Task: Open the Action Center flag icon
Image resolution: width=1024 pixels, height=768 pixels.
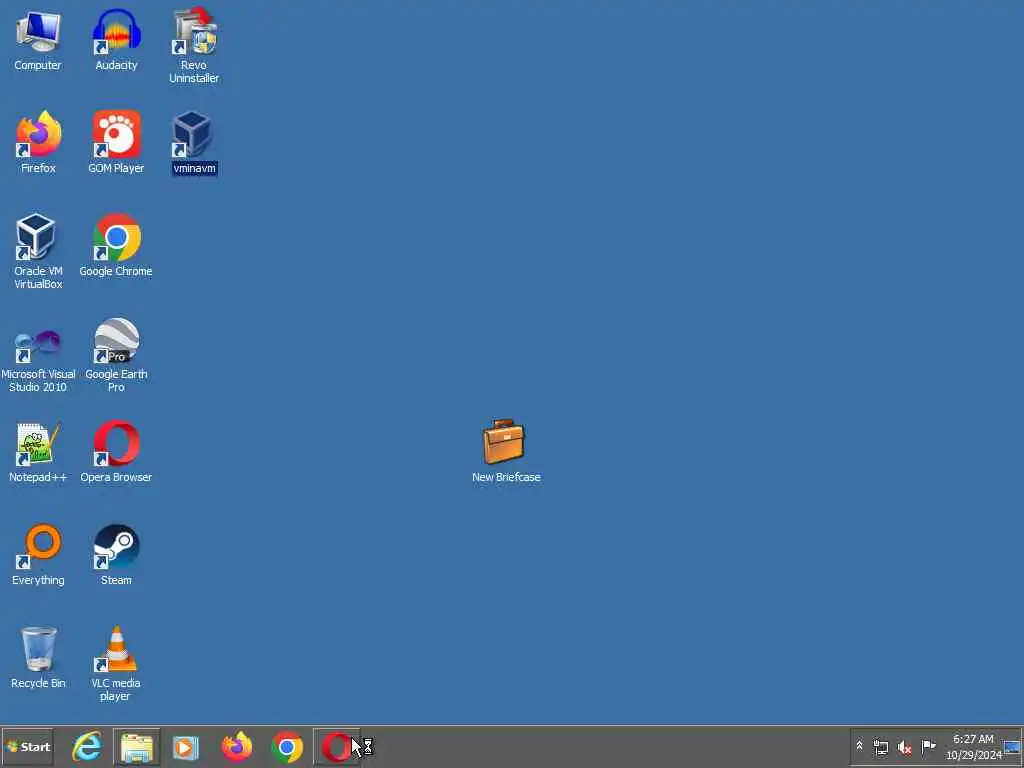Action: click(928, 746)
